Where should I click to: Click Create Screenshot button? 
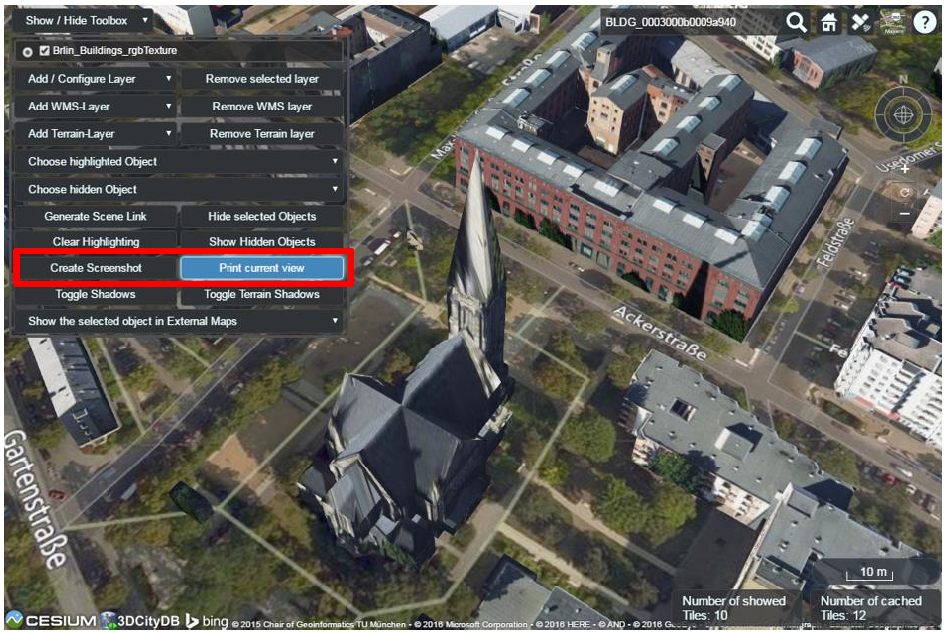tap(96, 268)
